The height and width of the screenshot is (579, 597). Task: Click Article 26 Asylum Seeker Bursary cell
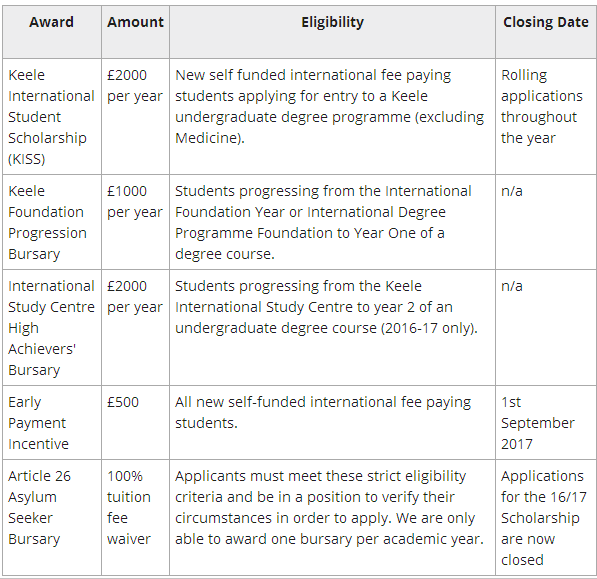click(x=52, y=518)
